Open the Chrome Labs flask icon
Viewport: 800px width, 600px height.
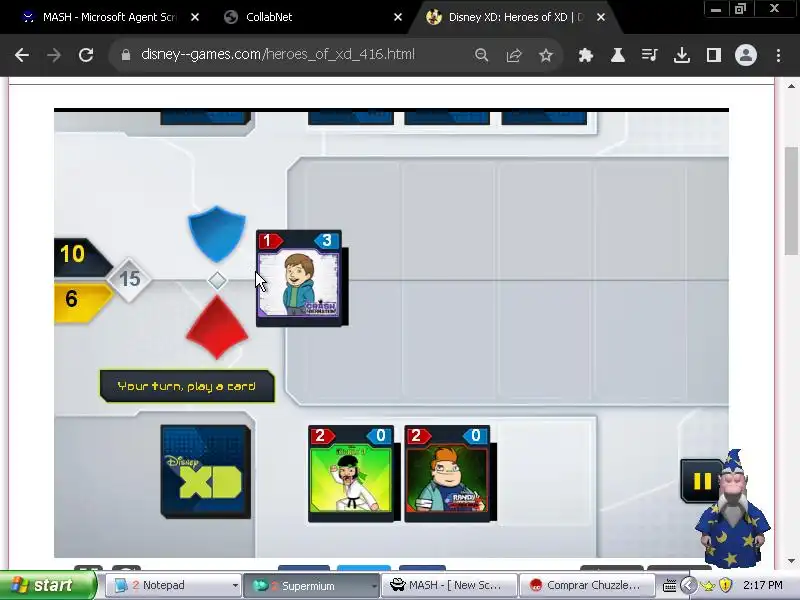(x=618, y=55)
